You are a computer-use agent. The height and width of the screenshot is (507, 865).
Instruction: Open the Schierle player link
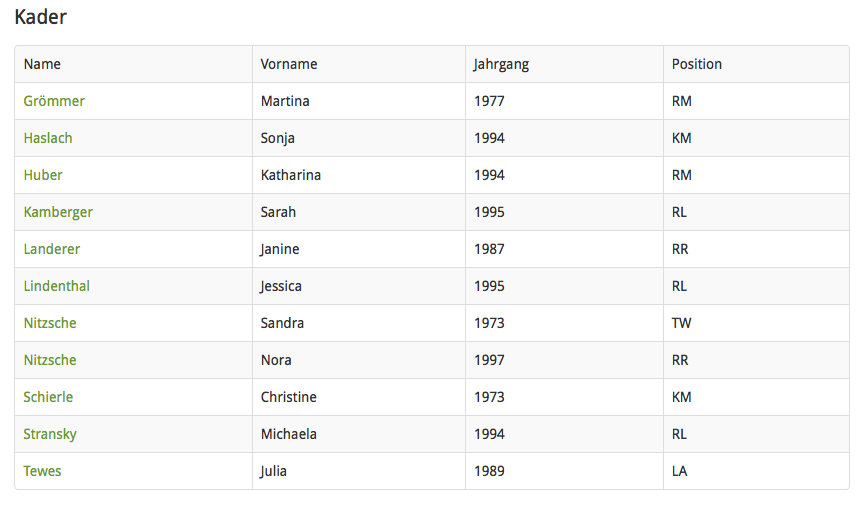click(48, 397)
